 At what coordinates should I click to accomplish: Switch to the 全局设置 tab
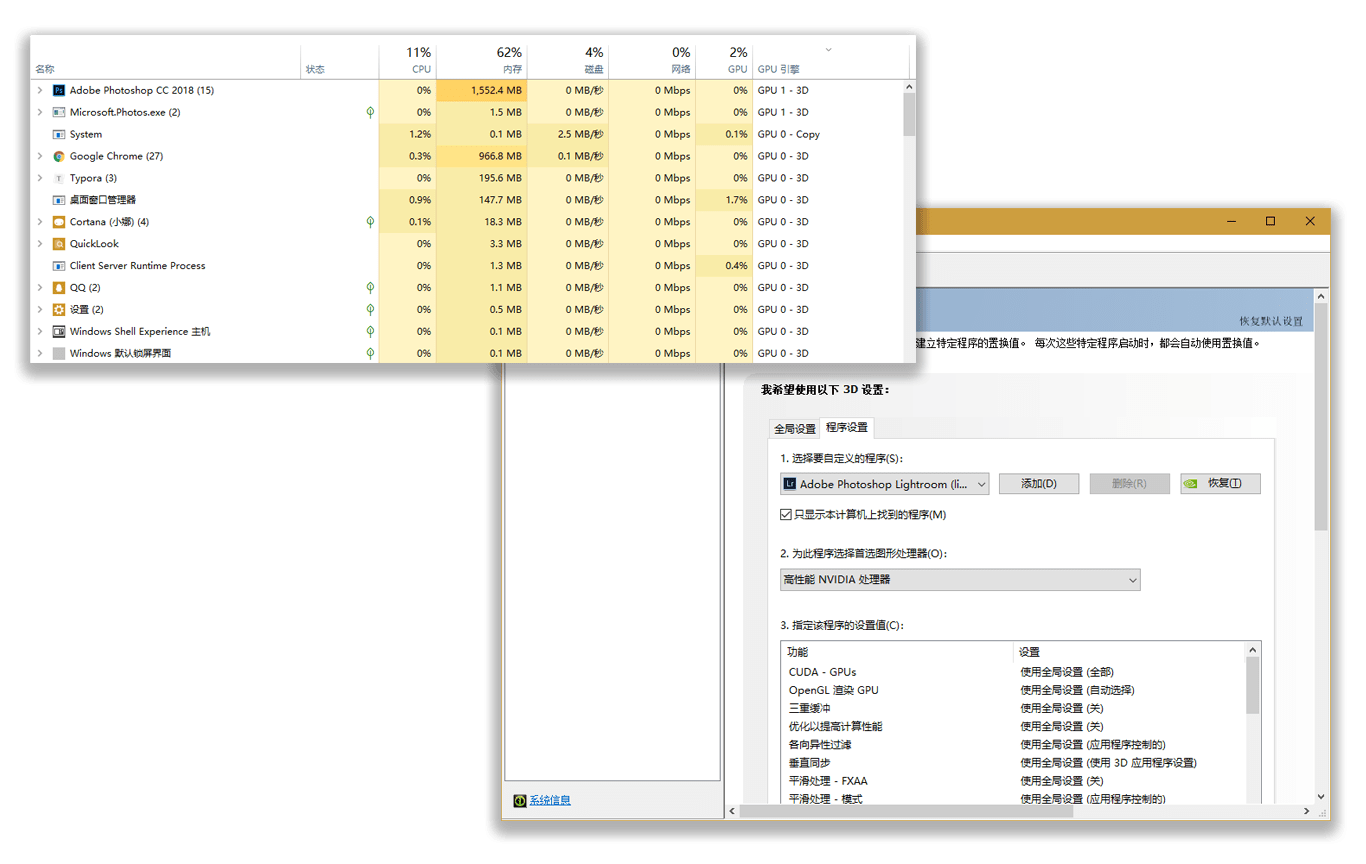point(795,429)
